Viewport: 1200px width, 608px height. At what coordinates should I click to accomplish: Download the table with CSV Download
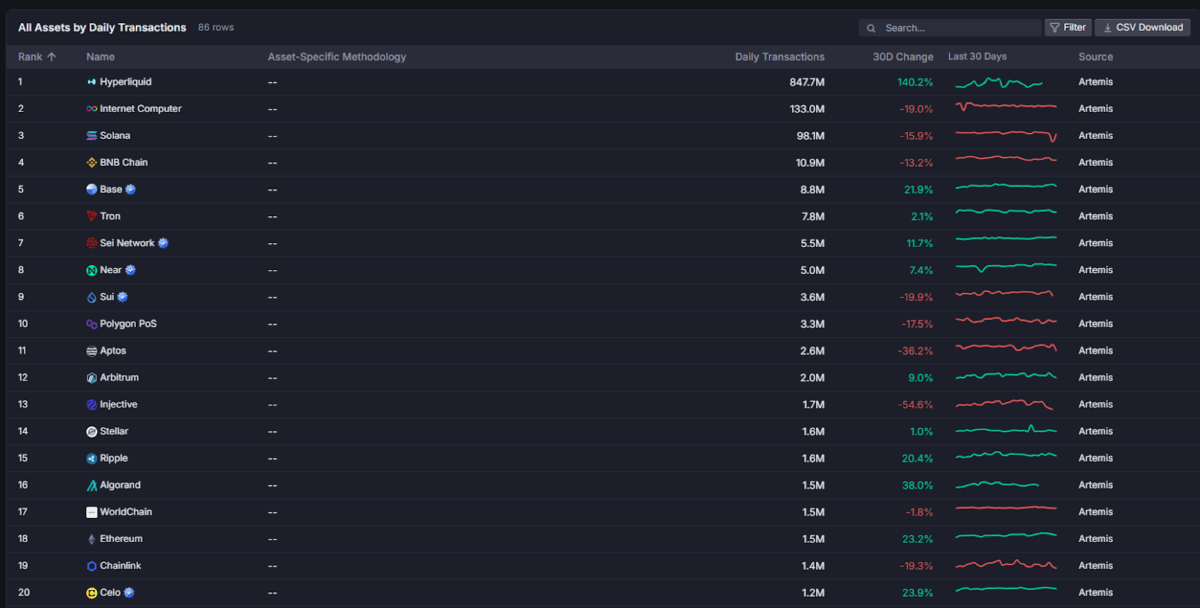click(x=1143, y=28)
